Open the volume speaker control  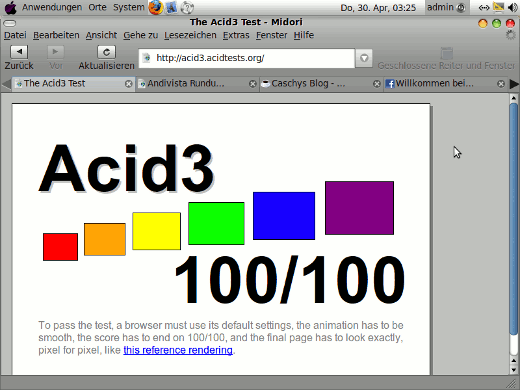click(x=512, y=7)
